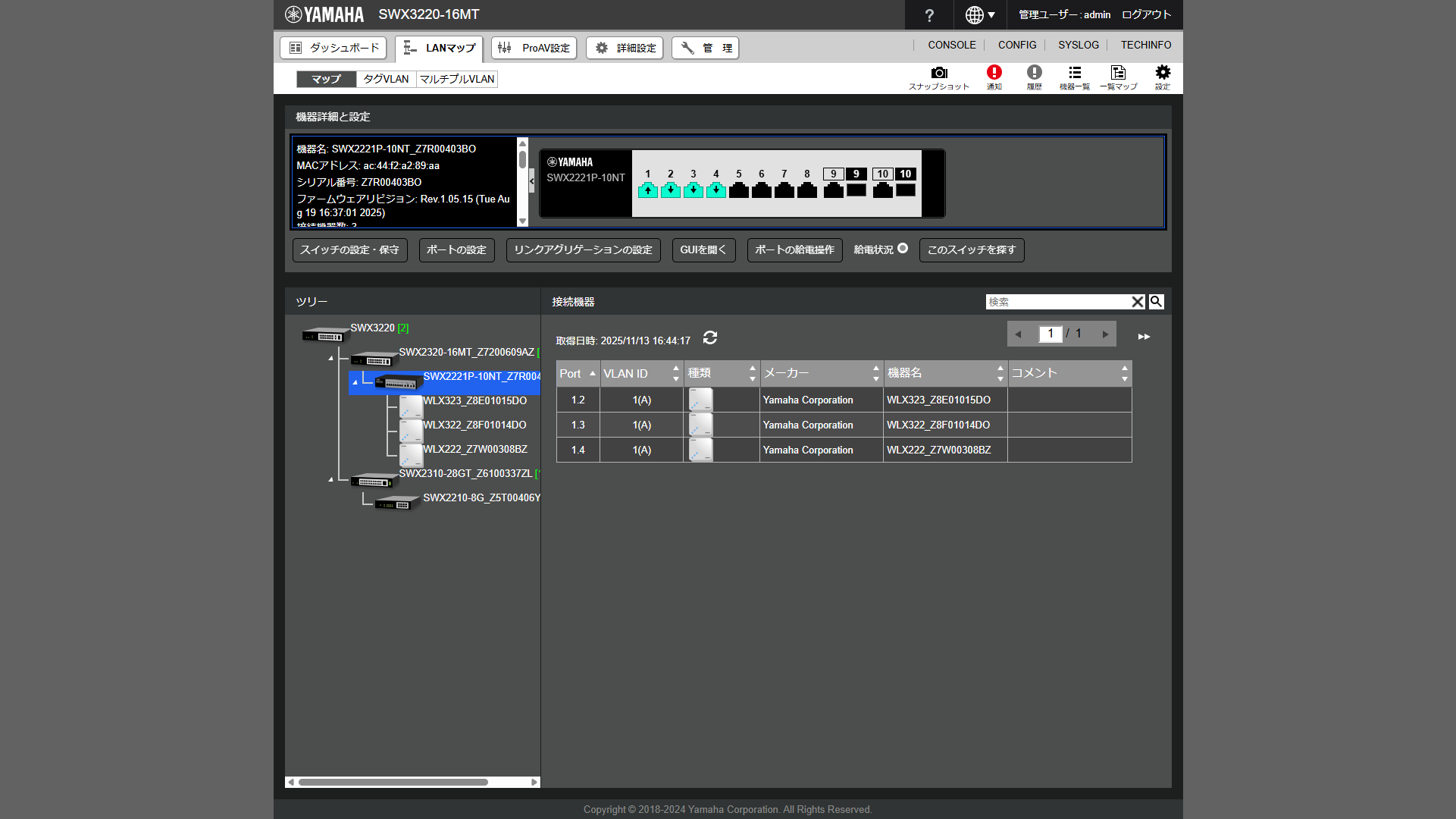The width and height of the screenshot is (1456, 819).
Task: Click the 'GUIを開く' button
Action: click(x=703, y=250)
